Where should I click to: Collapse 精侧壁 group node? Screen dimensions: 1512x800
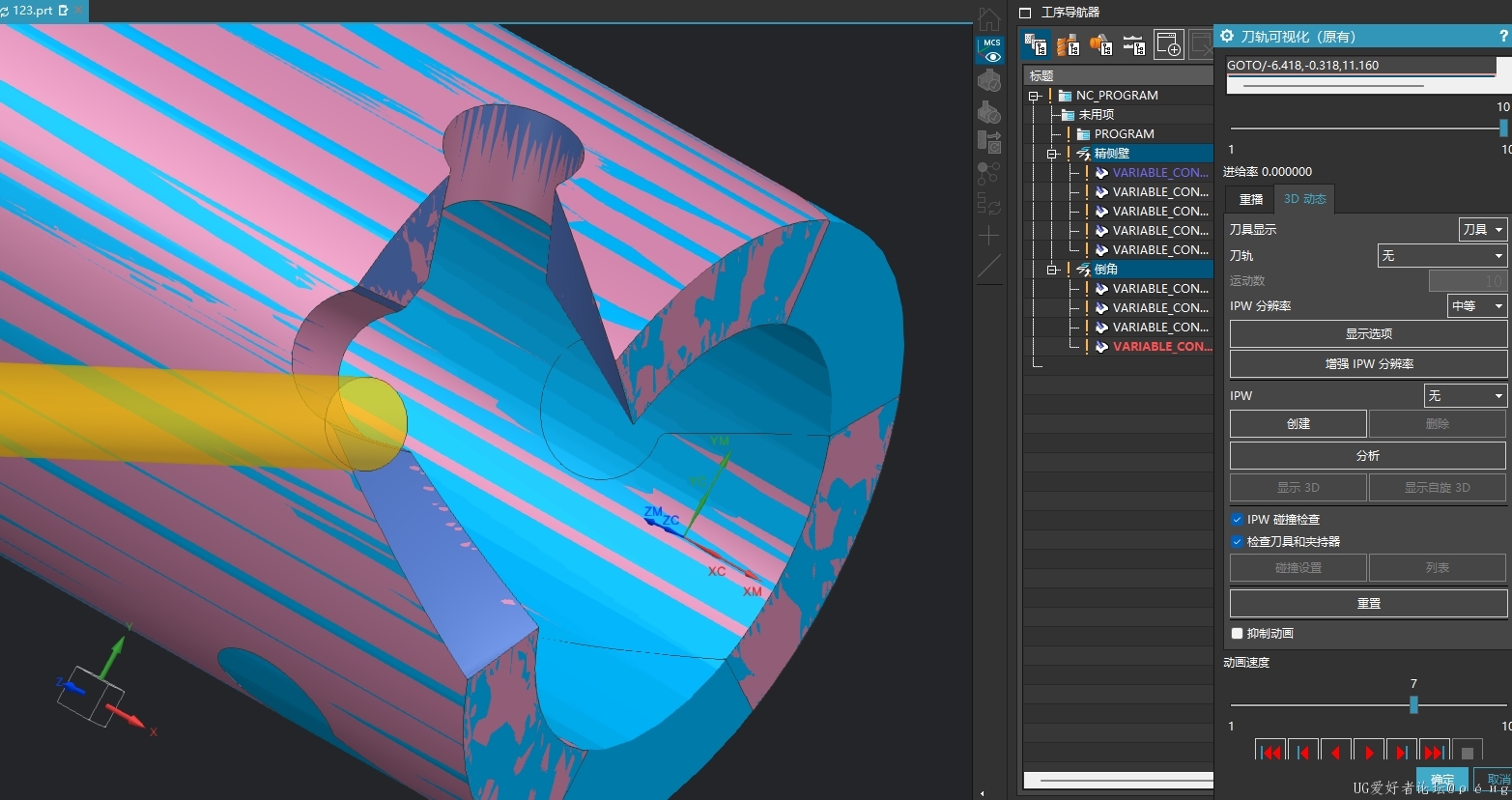point(1052,154)
